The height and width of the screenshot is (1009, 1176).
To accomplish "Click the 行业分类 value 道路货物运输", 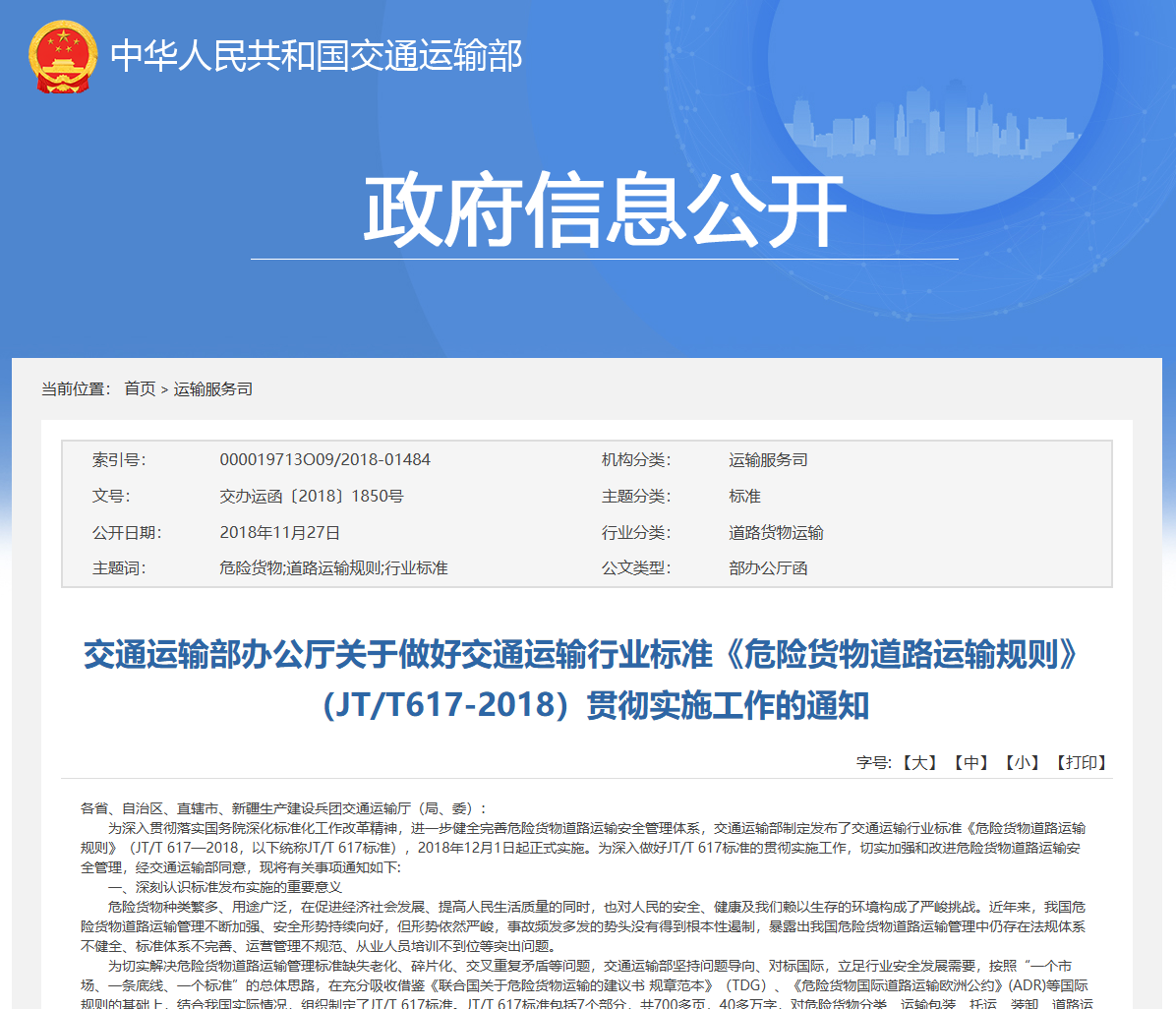I will (x=776, y=533).
